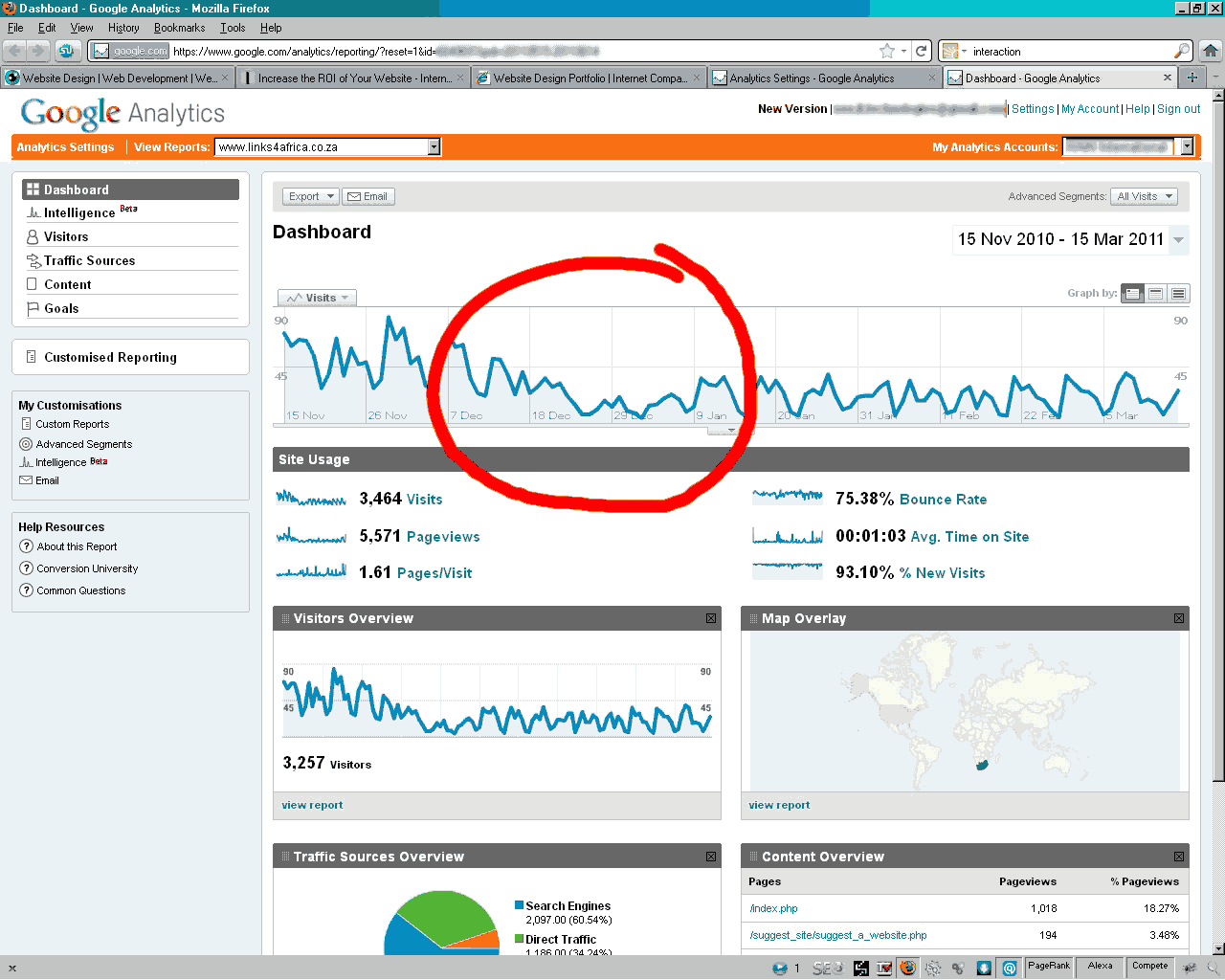The width and height of the screenshot is (1225, 980).
Task: Open the /index.php page link
Action: point(773,908)
